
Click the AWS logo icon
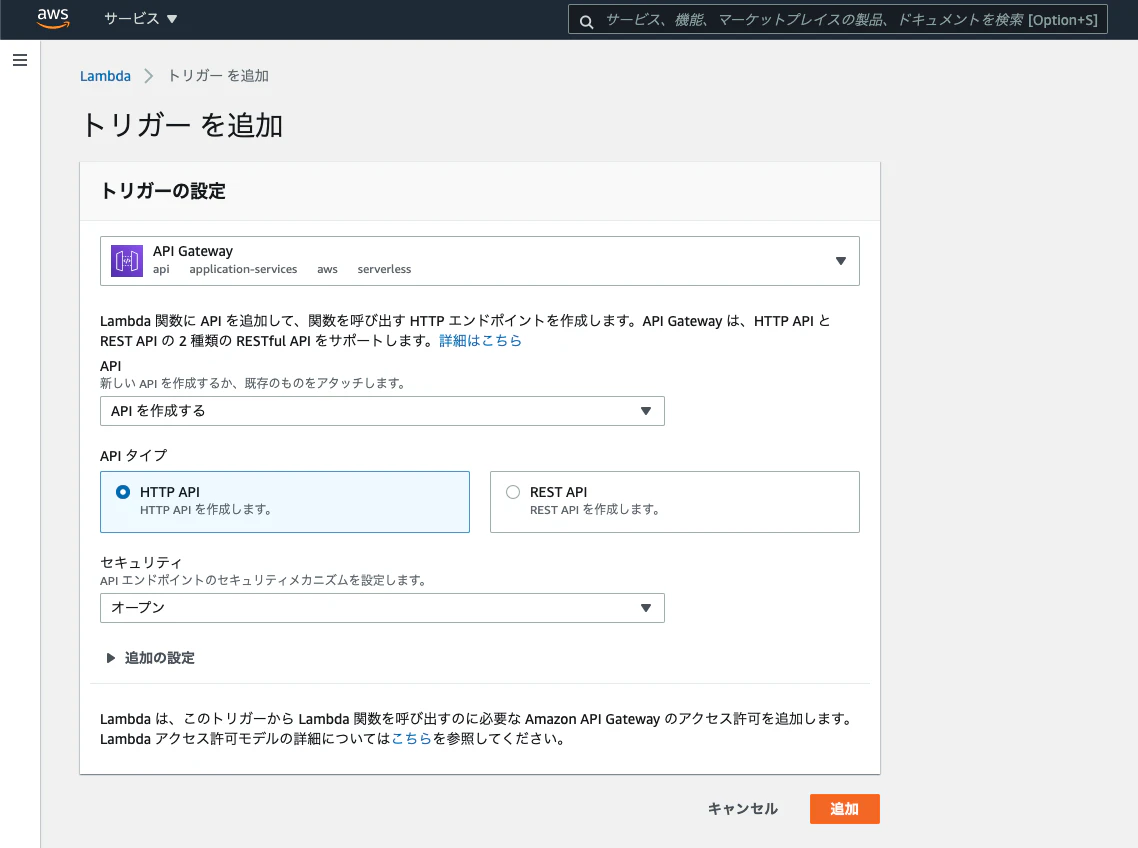[53, 18]
